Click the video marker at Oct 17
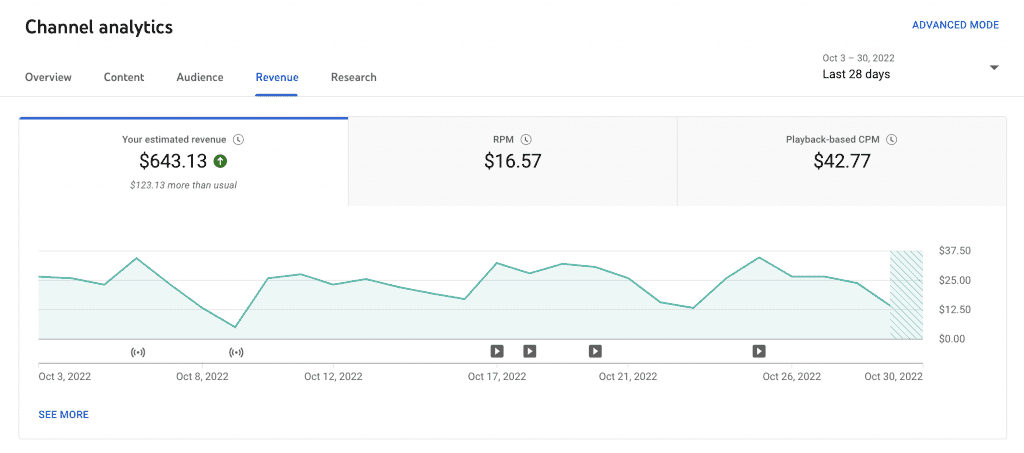1024x453 pixels. click(x=497, y=352)
